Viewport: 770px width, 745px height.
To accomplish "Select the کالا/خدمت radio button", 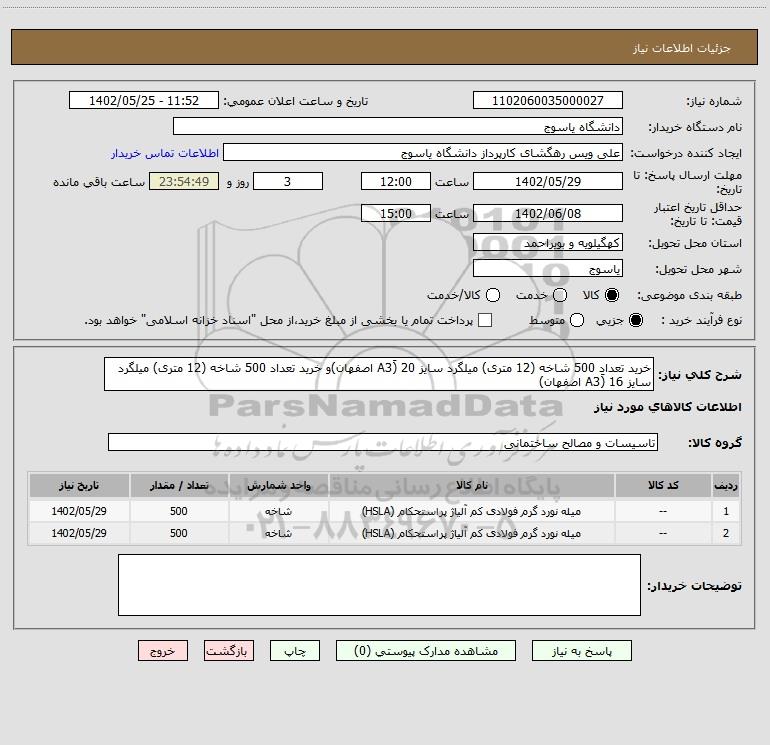I will pos(493,295).
